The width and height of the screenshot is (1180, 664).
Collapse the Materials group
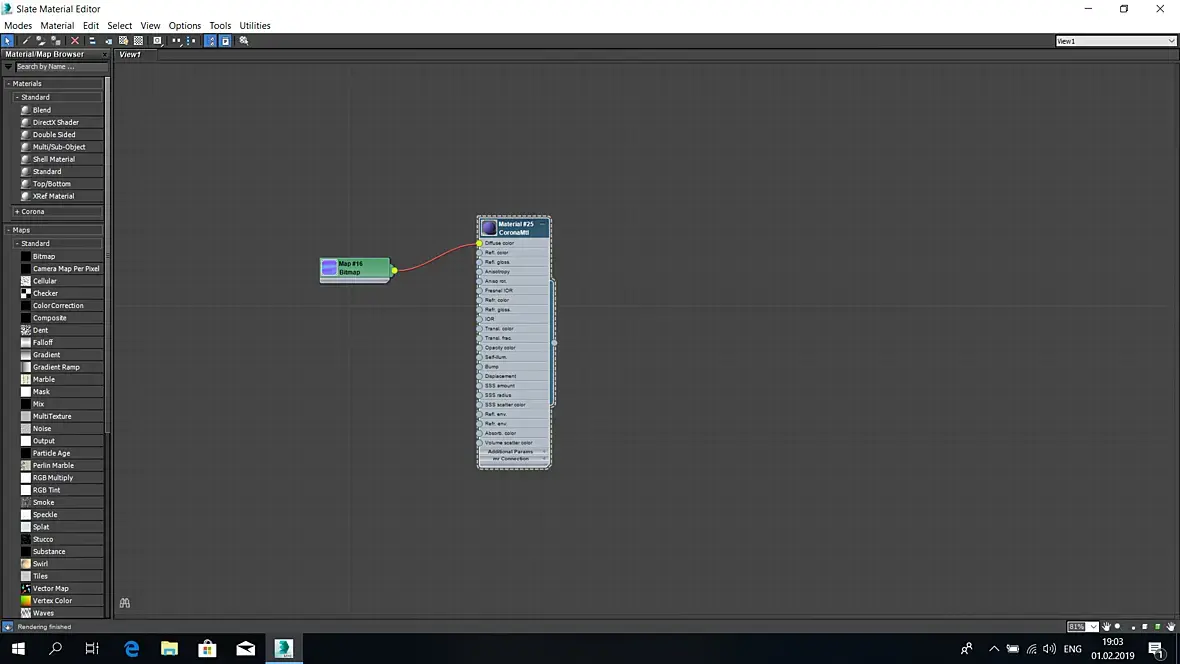pyautogui.click(x=8, y=84)
